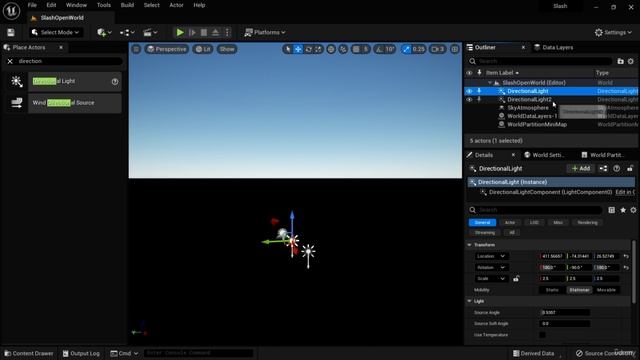Toggle rotation snap angle icon
This screenshot has height=360, width=640.
(x=379, y=49)
